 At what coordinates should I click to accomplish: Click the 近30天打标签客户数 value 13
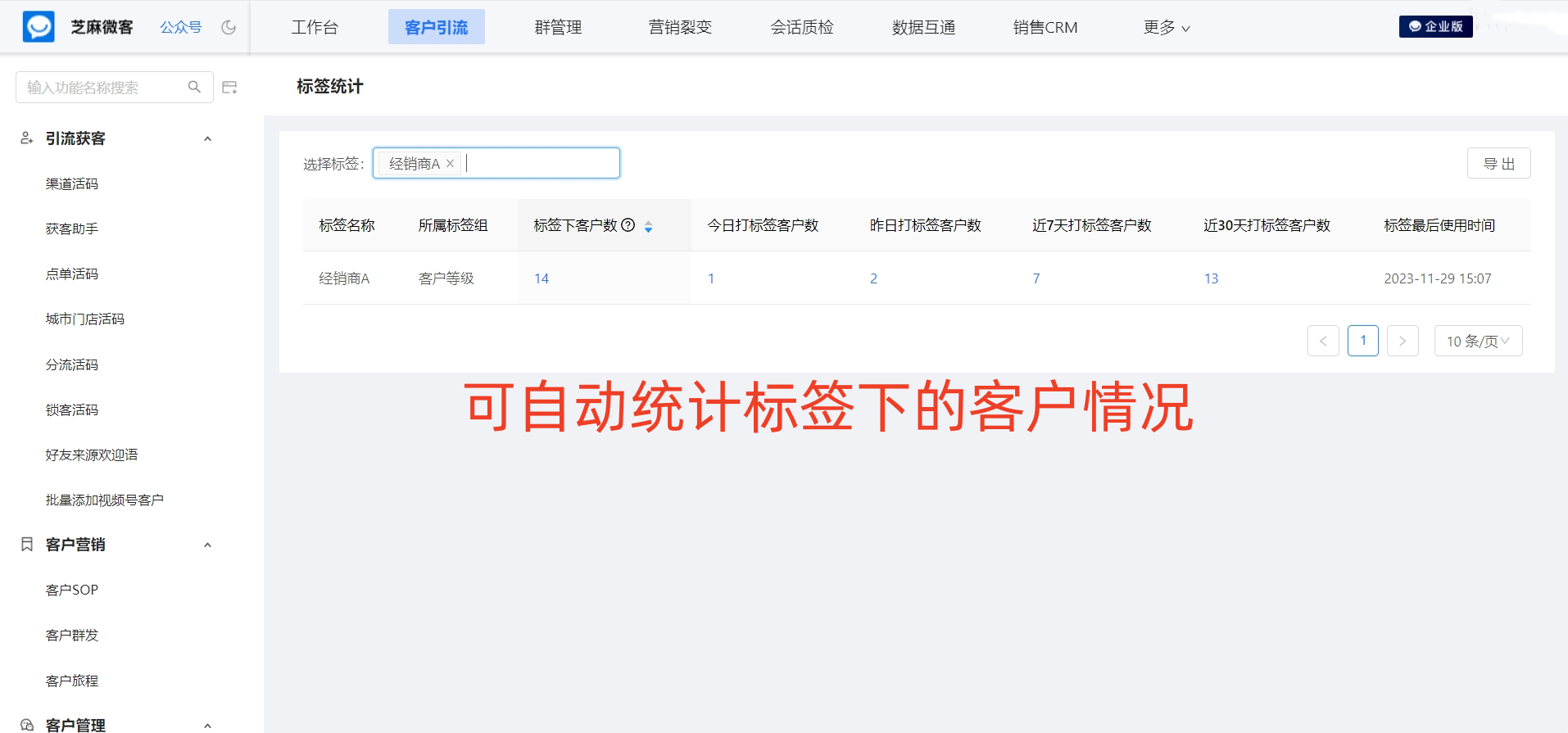[x=1211, y=278]
